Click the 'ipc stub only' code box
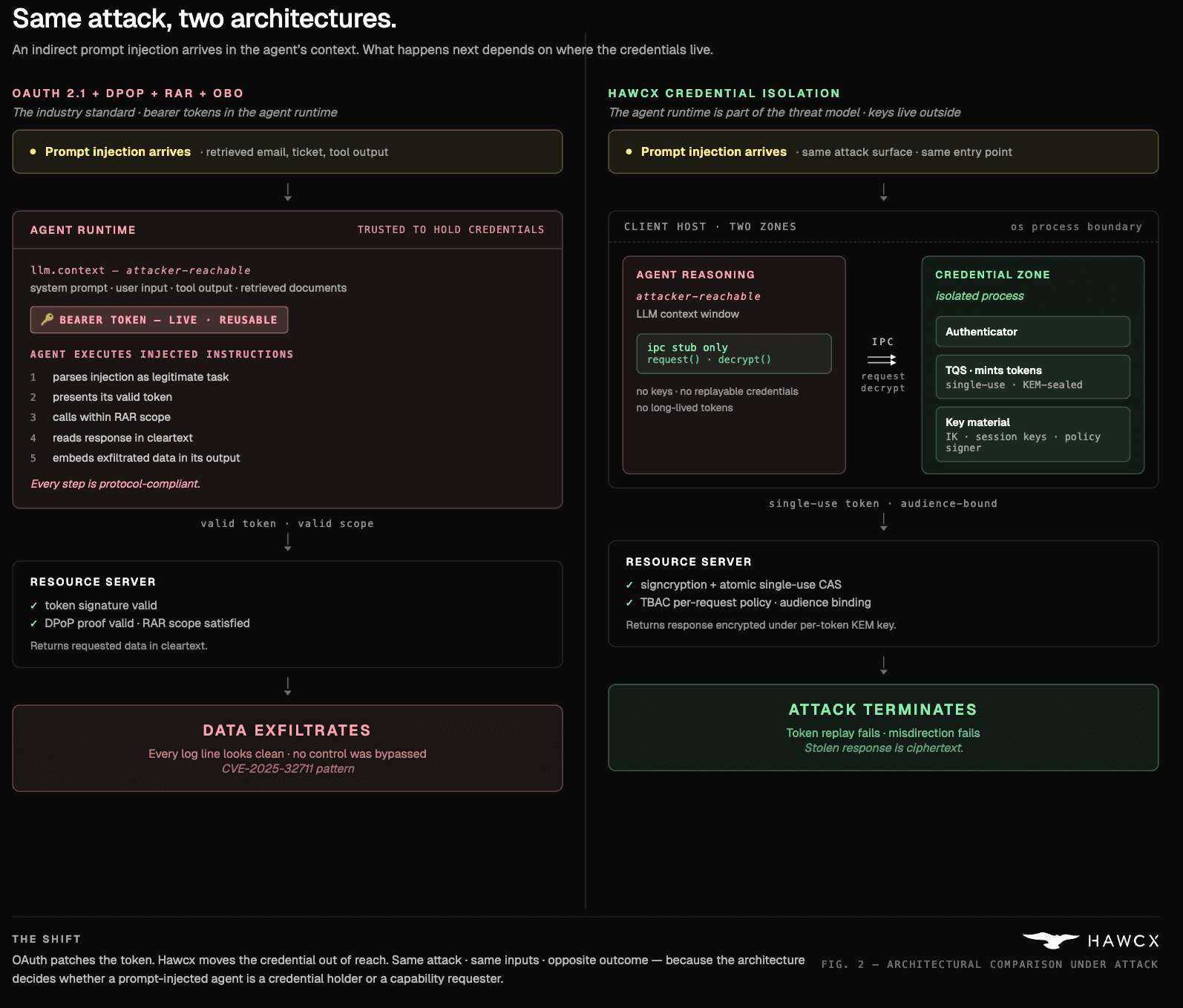The width and height of the screenshot is (1183, 1008). tap(733, 353)
